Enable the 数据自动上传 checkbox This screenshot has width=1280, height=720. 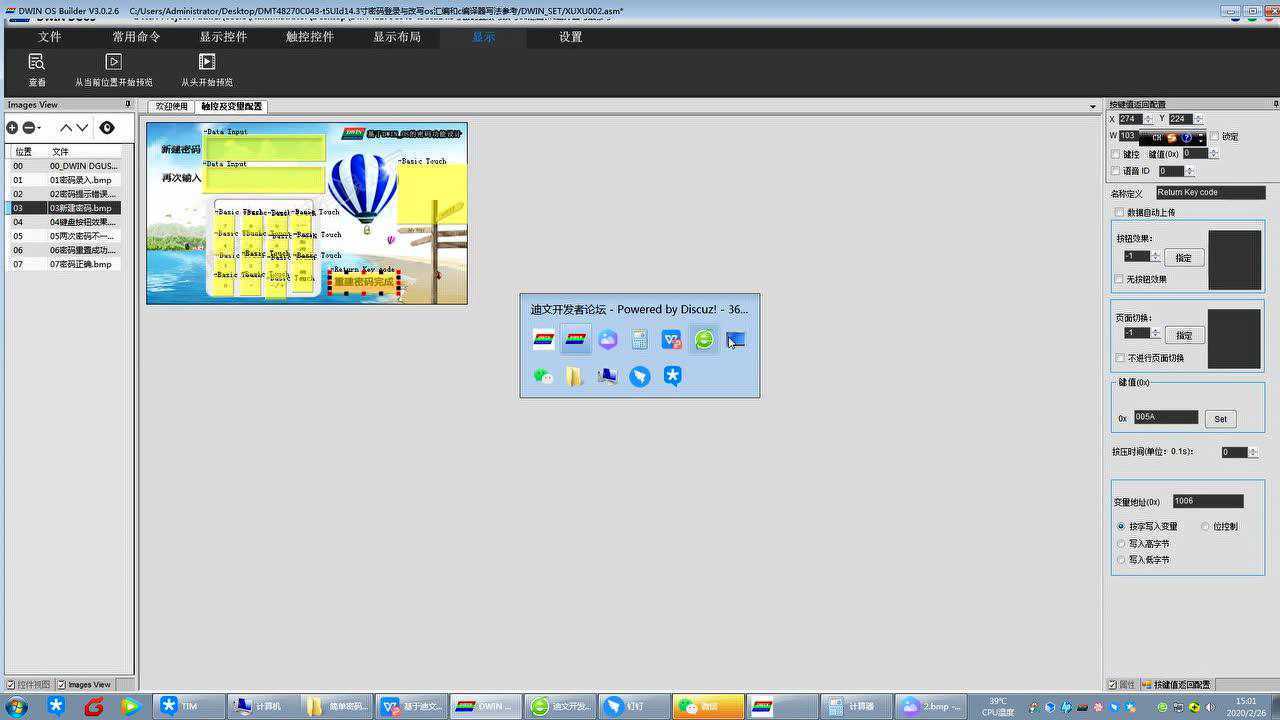(1119, 213)
